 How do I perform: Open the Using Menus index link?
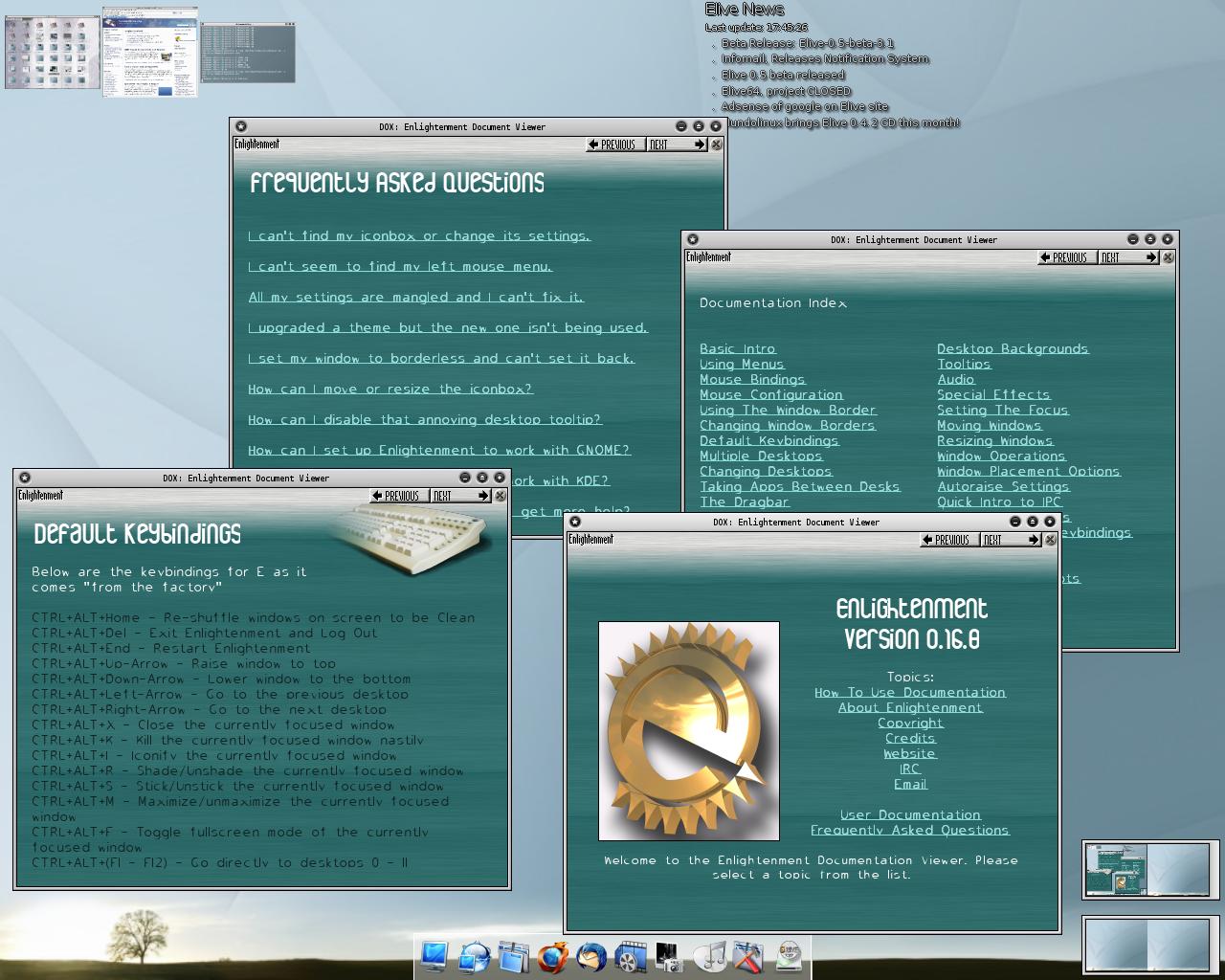click(742, 365)
